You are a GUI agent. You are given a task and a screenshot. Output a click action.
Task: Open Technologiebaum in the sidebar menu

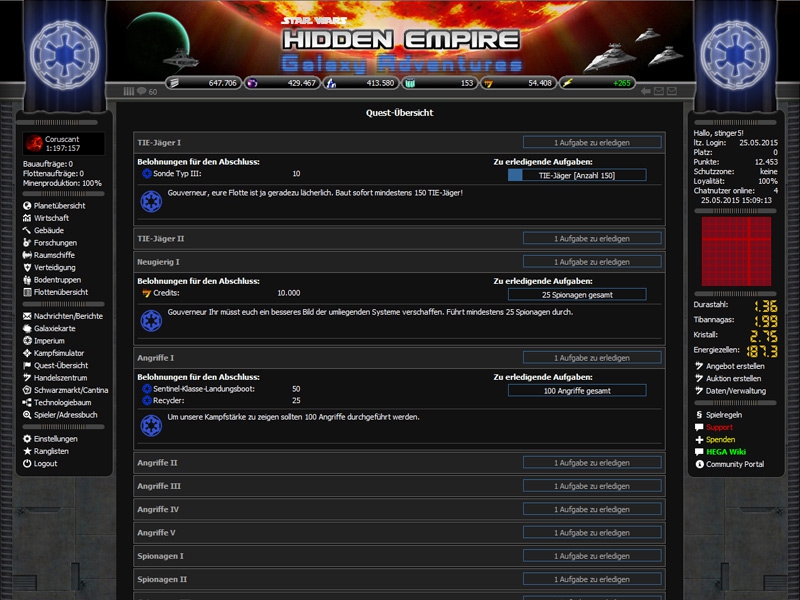tap(62, 403)
